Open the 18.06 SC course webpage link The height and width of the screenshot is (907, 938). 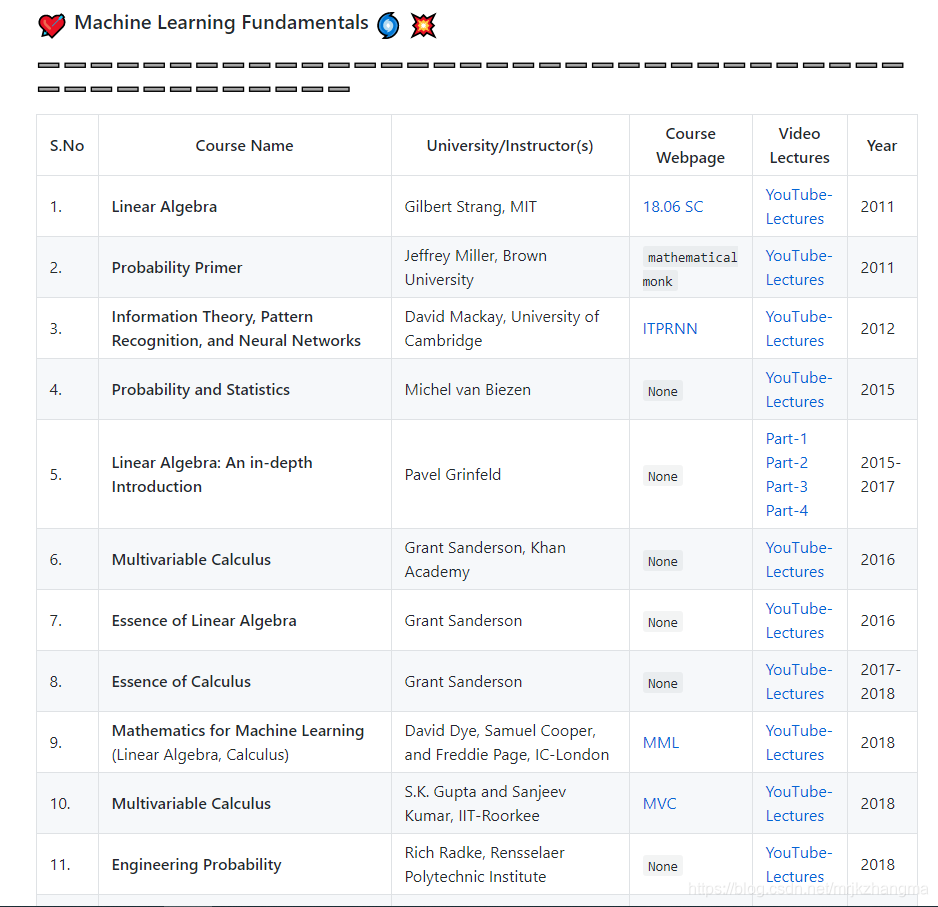tap(673, 206)
